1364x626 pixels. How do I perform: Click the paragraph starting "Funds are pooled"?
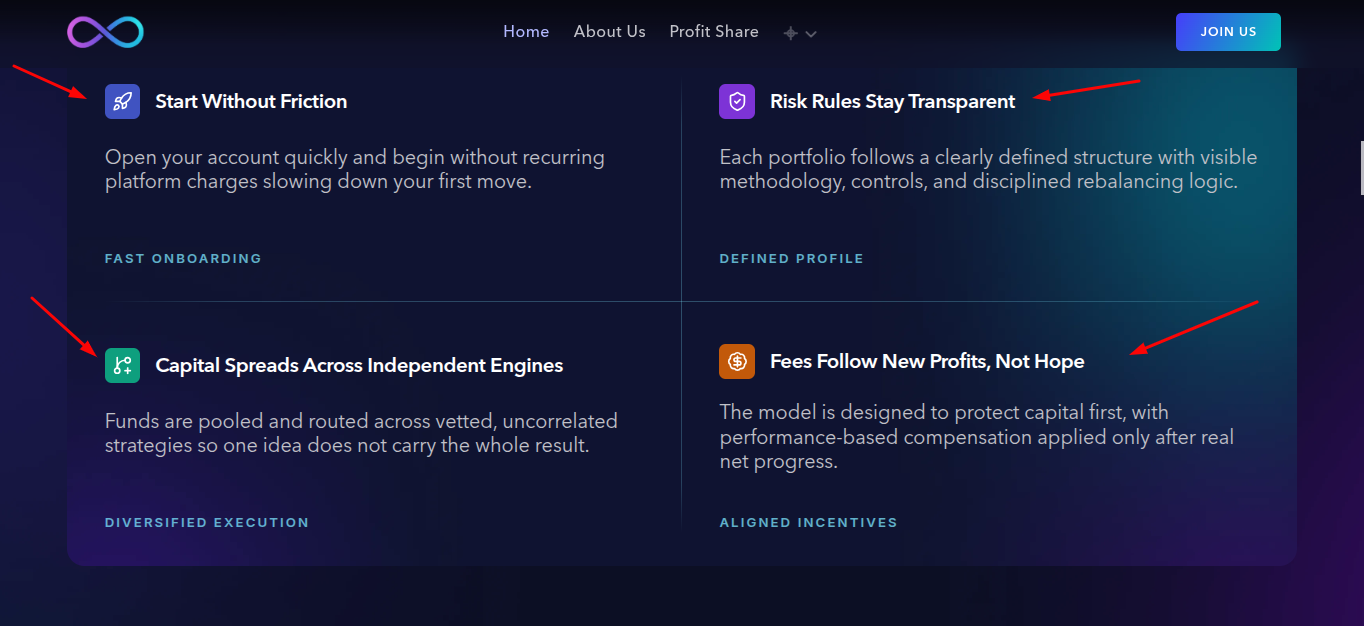click(x=361, y=433)
